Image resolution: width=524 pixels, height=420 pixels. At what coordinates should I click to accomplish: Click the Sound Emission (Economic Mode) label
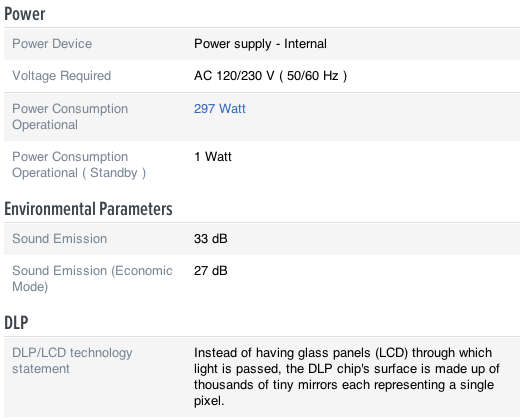coord(92,278)
